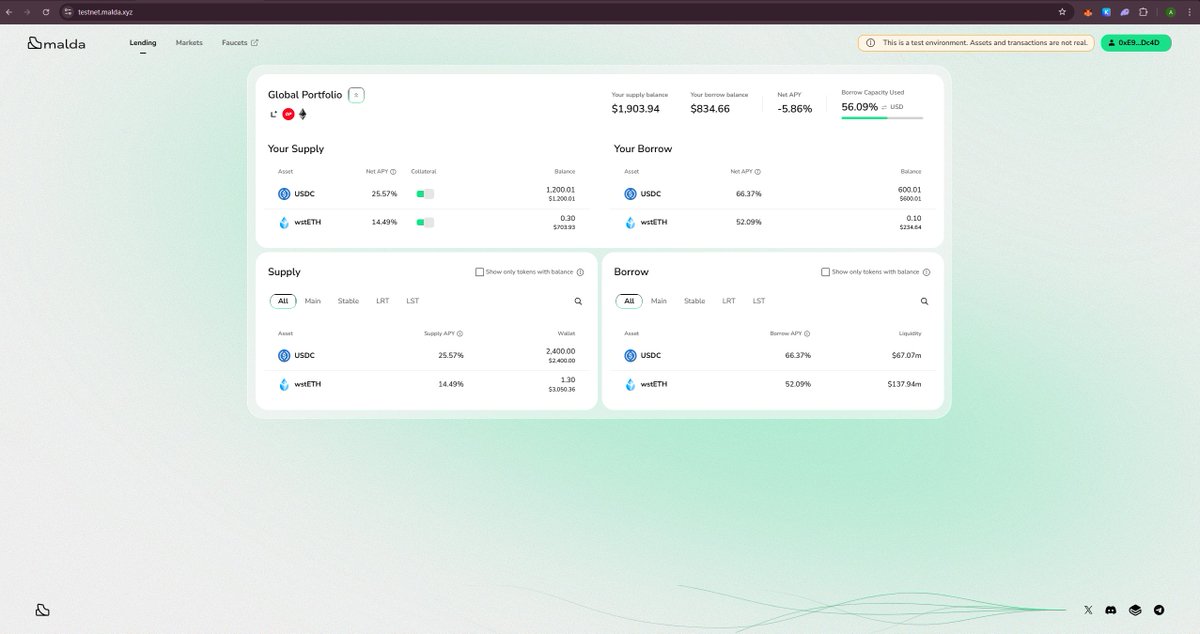Enable Supply 'Show only tokens with balance' checkbox
This screenshot has height=634, width=1200.
(479, 272)
